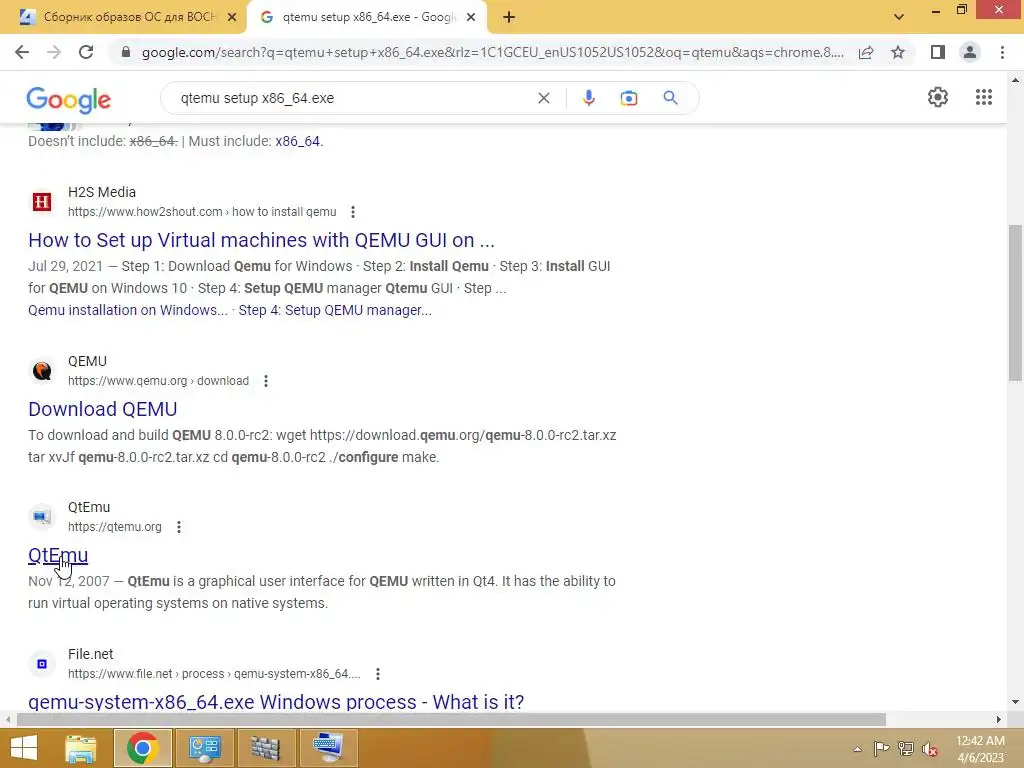
Task: Open File Explorer from taskbar
Action: click(81, 748)
